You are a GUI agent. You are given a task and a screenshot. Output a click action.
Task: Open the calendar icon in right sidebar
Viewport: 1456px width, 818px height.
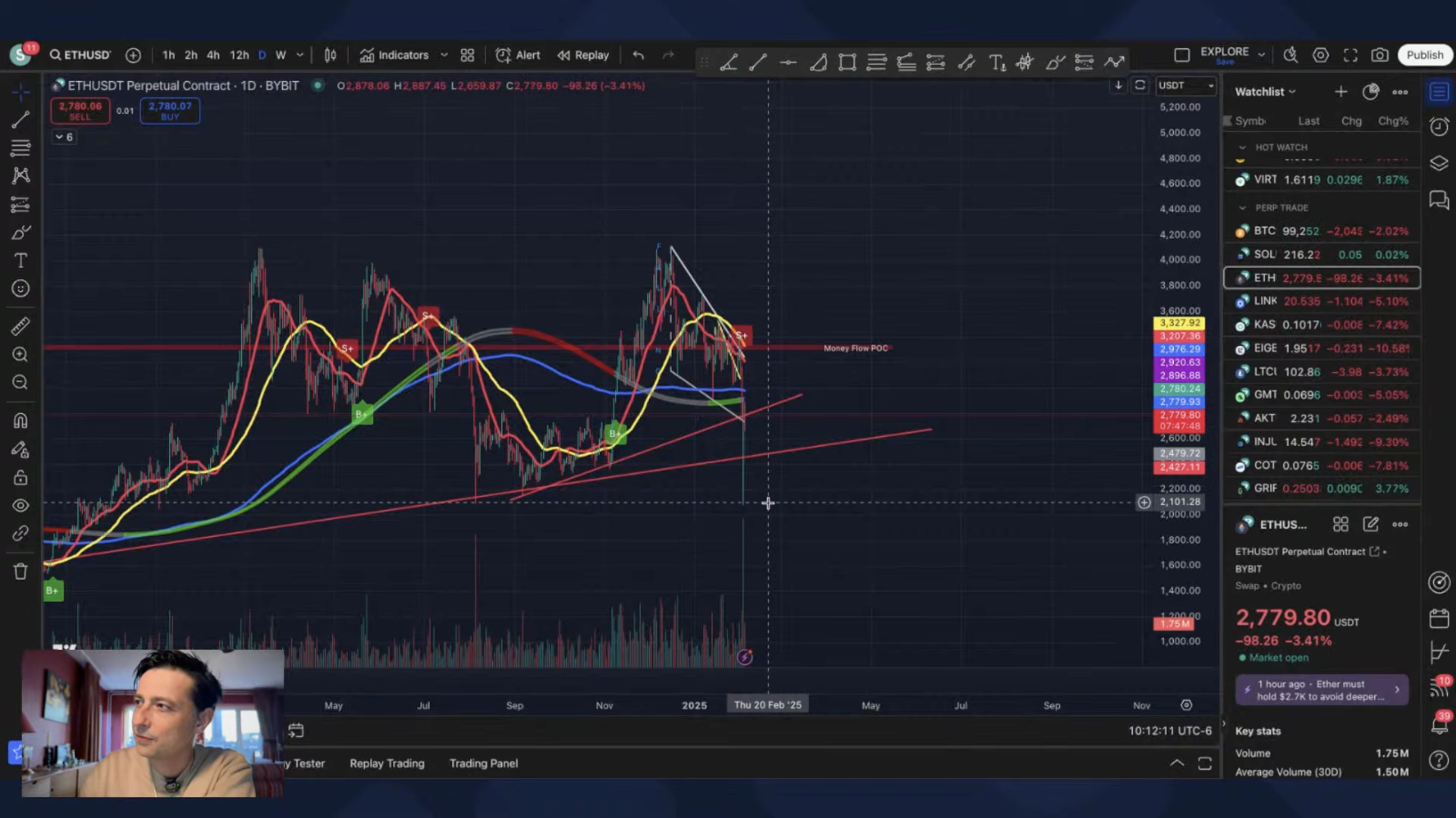coord(1439,618)
